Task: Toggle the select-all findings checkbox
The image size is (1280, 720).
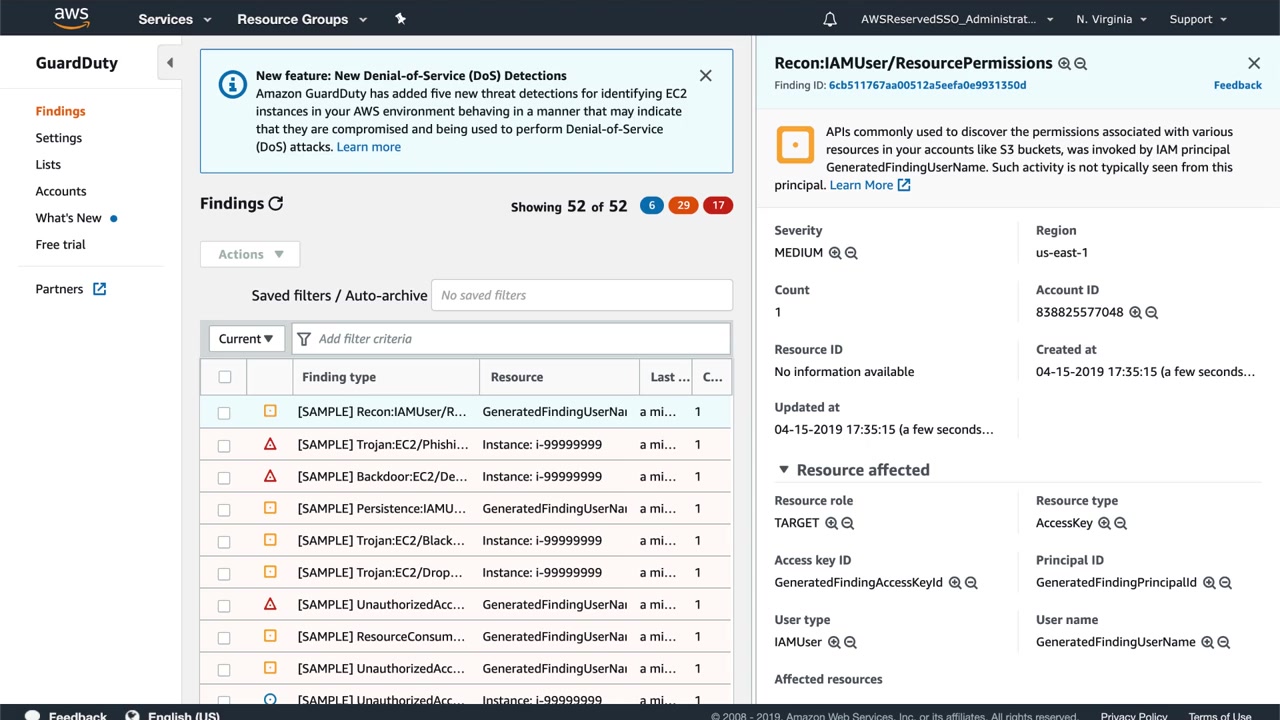Action: (x=224, y=377)
